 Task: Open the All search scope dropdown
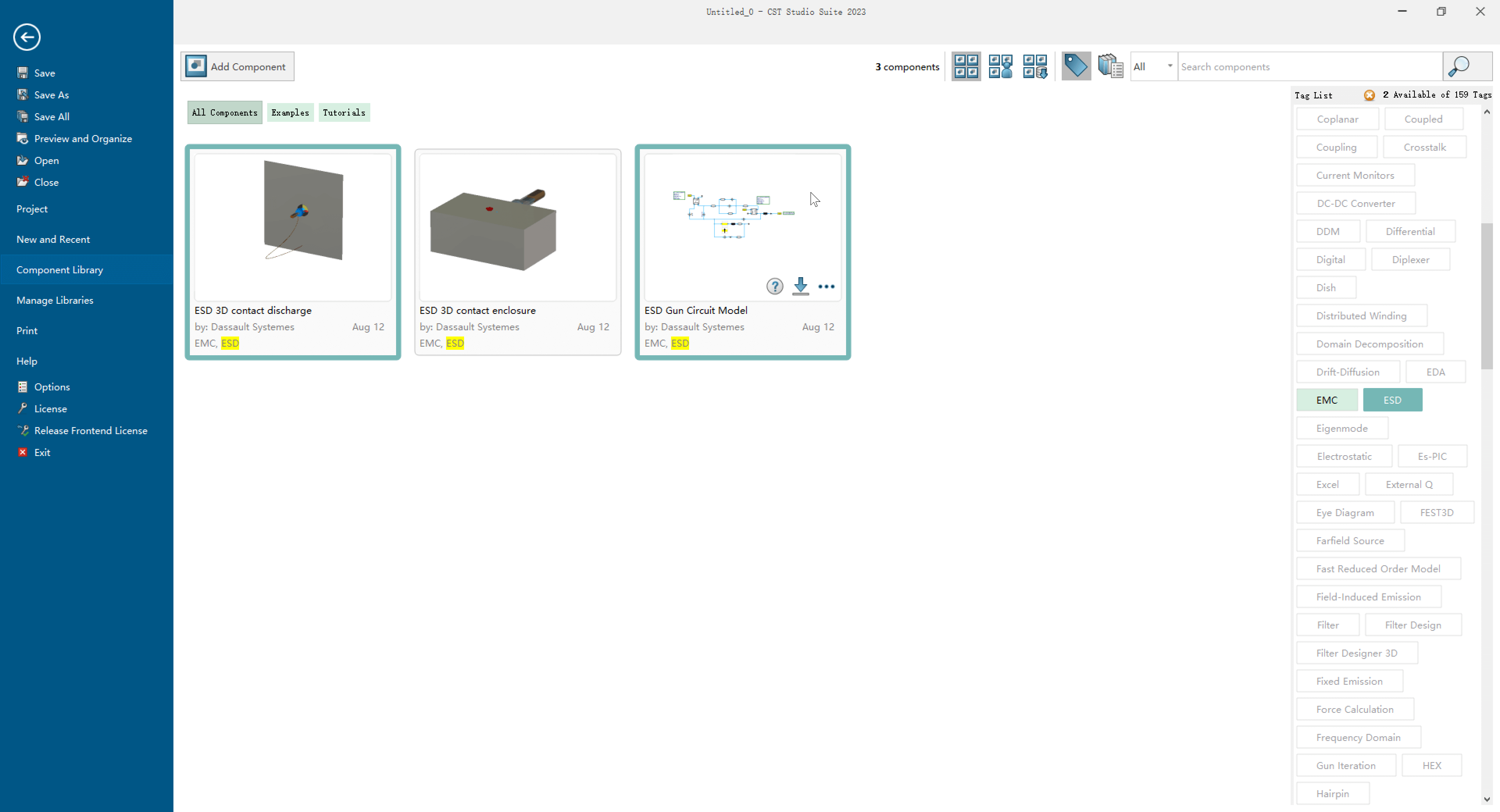click(x=1153, y=66)
